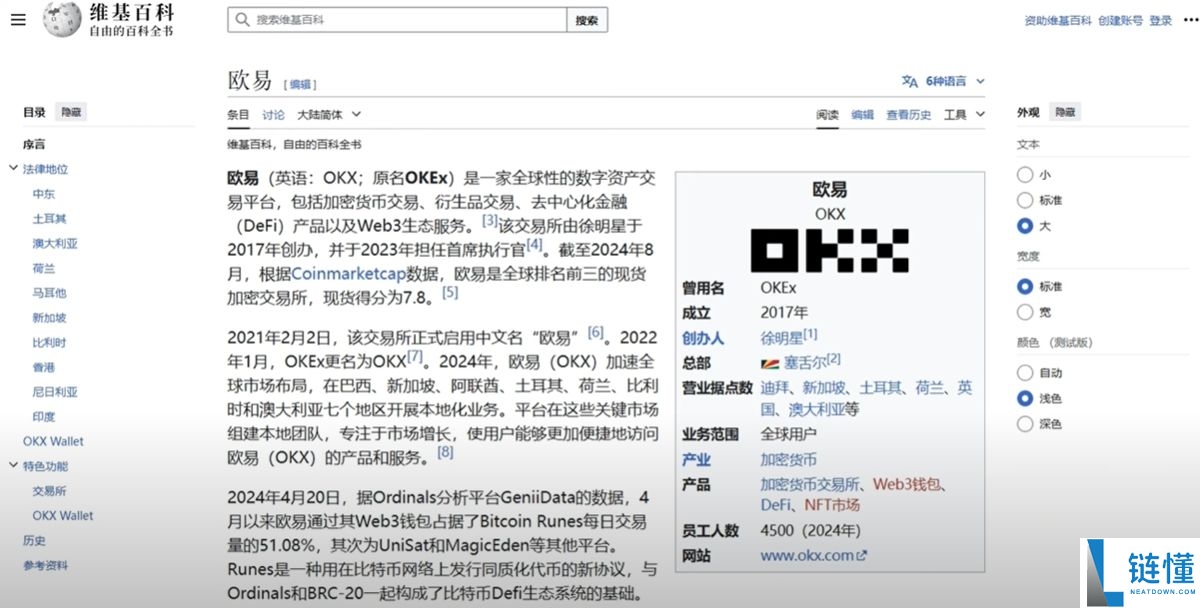The height and width of the screenshot is (608, 1200).
Task: Click the language translation icon
Action: click(x=909, y=81)
